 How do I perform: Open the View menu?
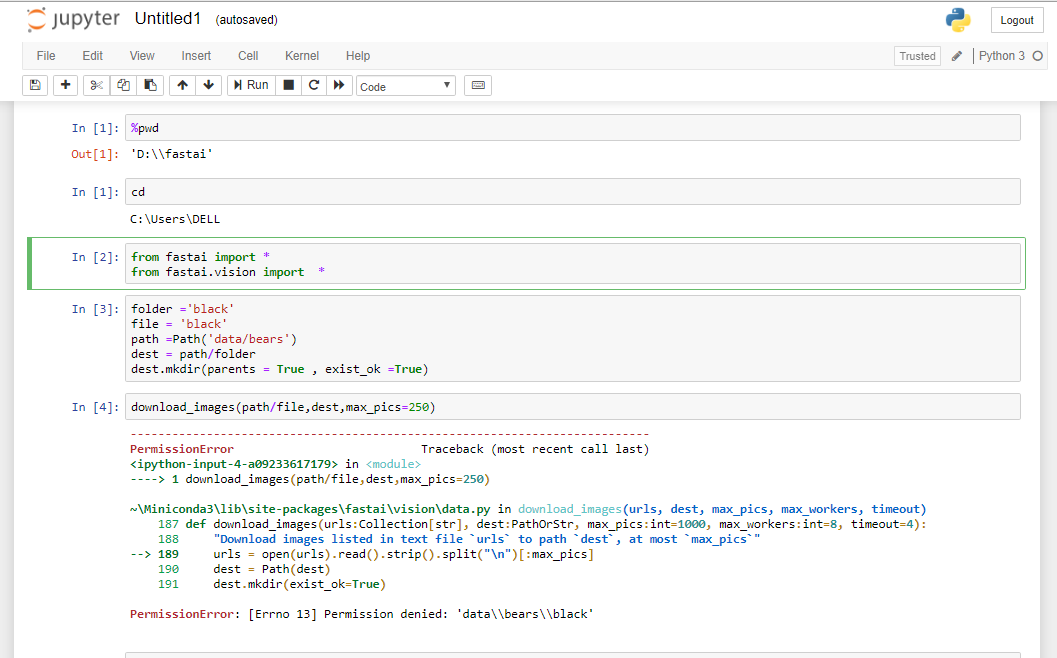click(142, 56)
